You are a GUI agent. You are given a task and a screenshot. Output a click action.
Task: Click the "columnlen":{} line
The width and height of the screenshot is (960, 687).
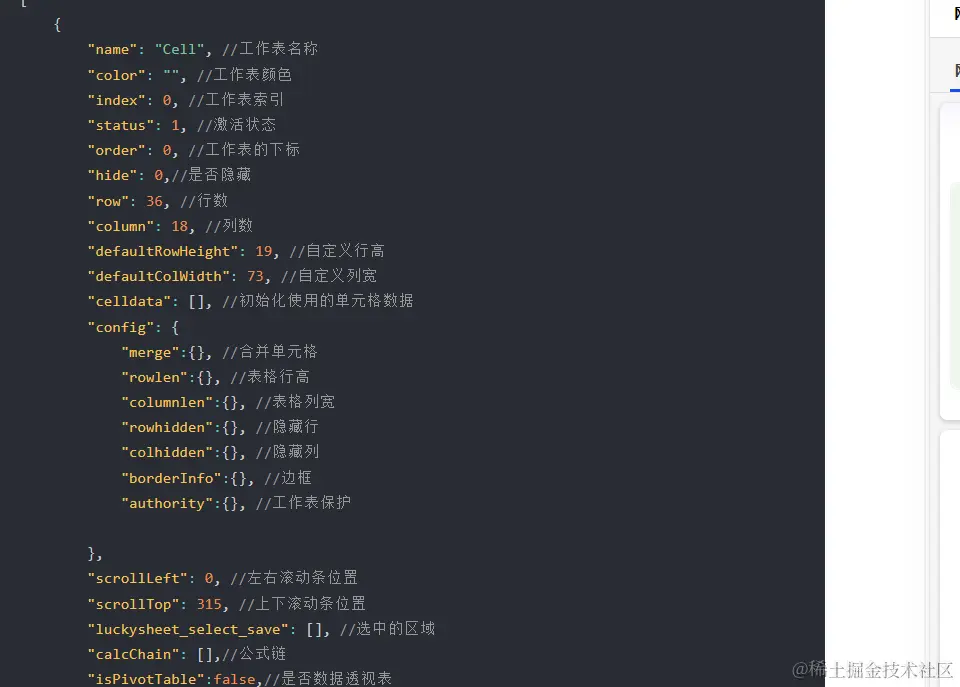point(228,402)
